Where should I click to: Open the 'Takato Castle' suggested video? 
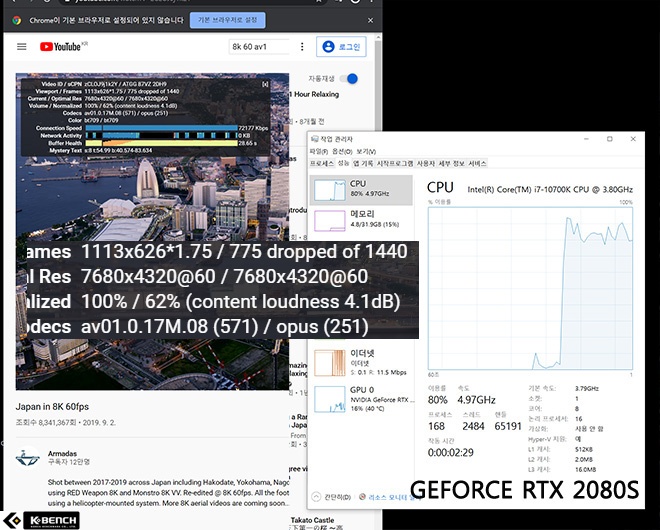pyautogui.click(x=312, y=520)
